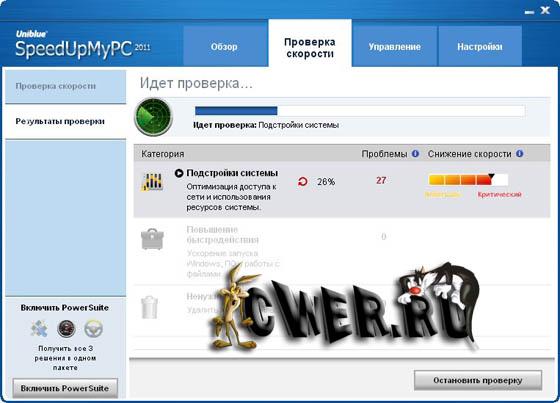Click the red refresh icon beside 26%

click(303, 182)
